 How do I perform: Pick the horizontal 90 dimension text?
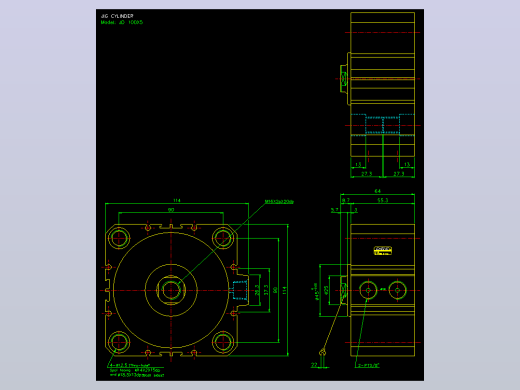(x=171, y=210)
